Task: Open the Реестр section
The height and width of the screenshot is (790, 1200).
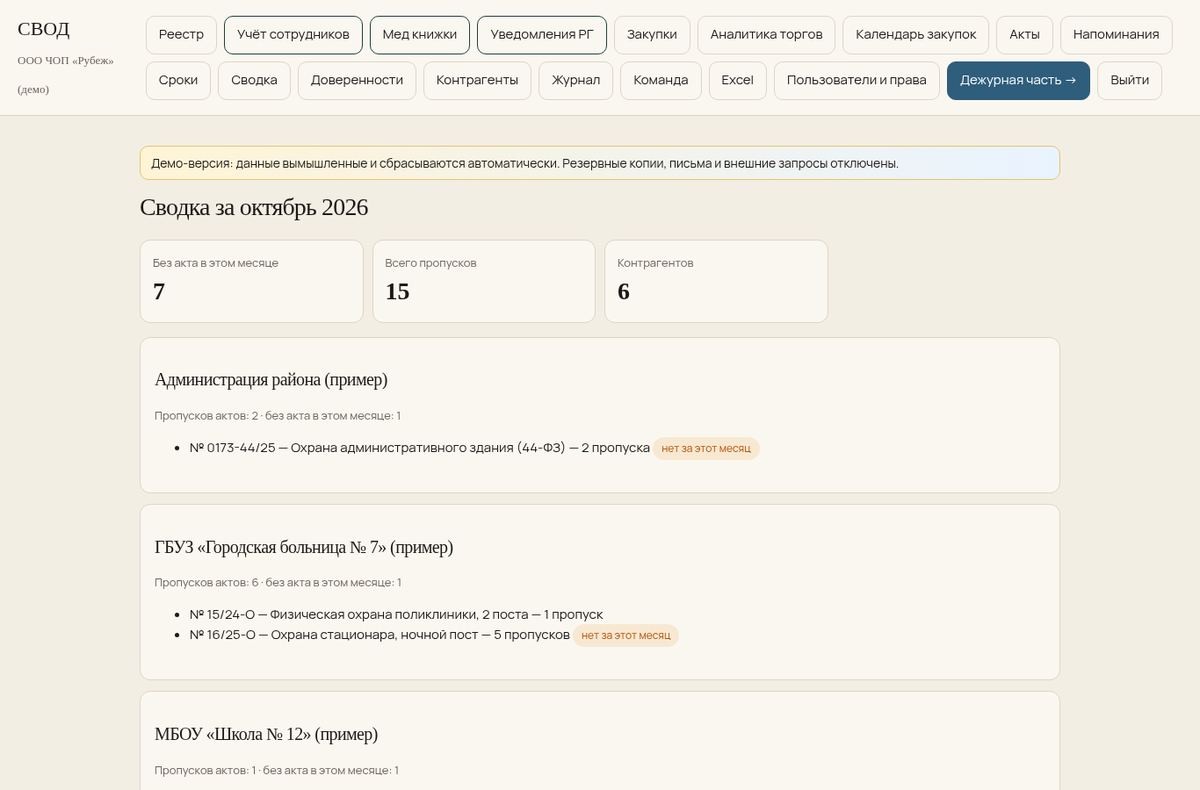Action: pos(181,34)
